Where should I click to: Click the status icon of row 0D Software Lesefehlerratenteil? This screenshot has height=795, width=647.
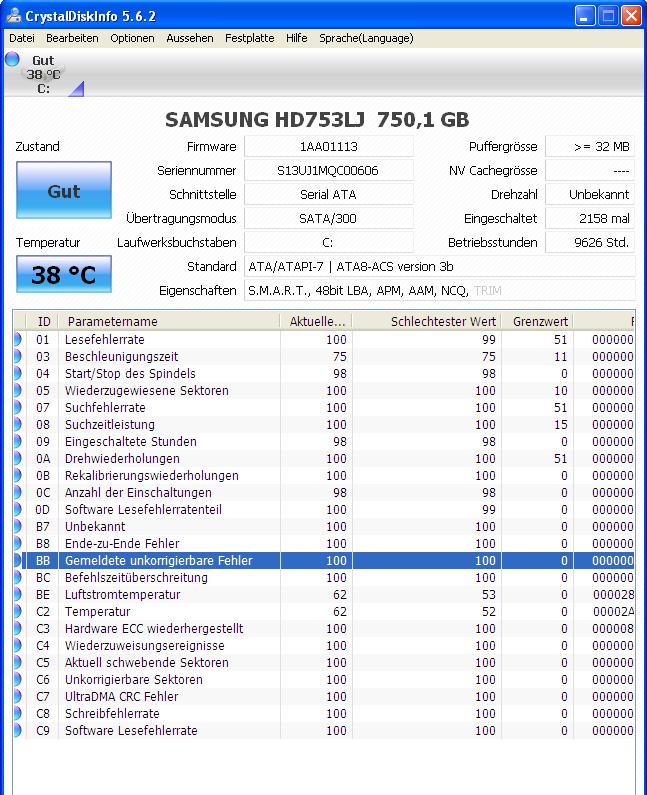pos(18,509)
